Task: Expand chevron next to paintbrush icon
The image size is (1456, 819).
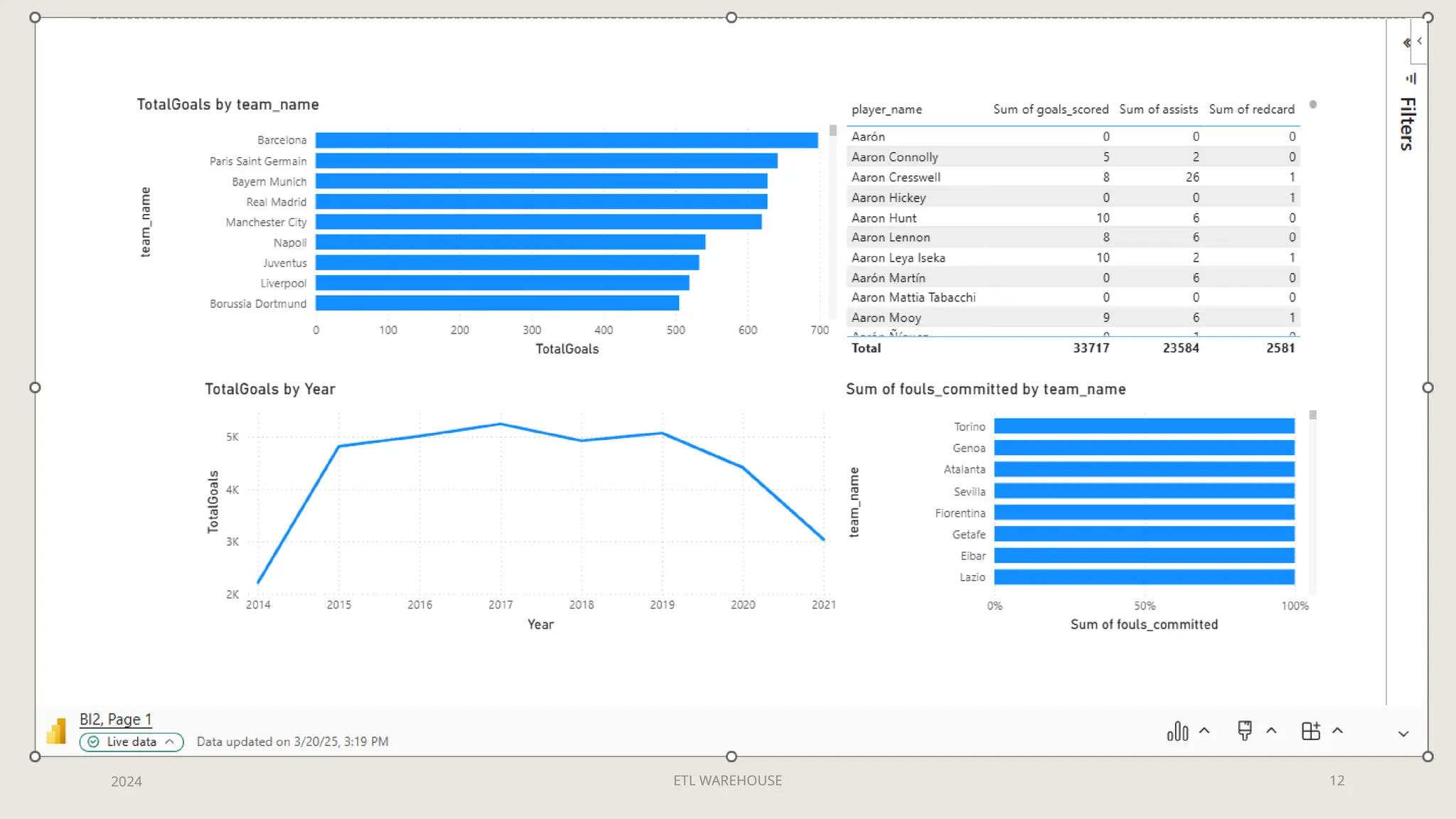Action: click(x=1271, y=731)
